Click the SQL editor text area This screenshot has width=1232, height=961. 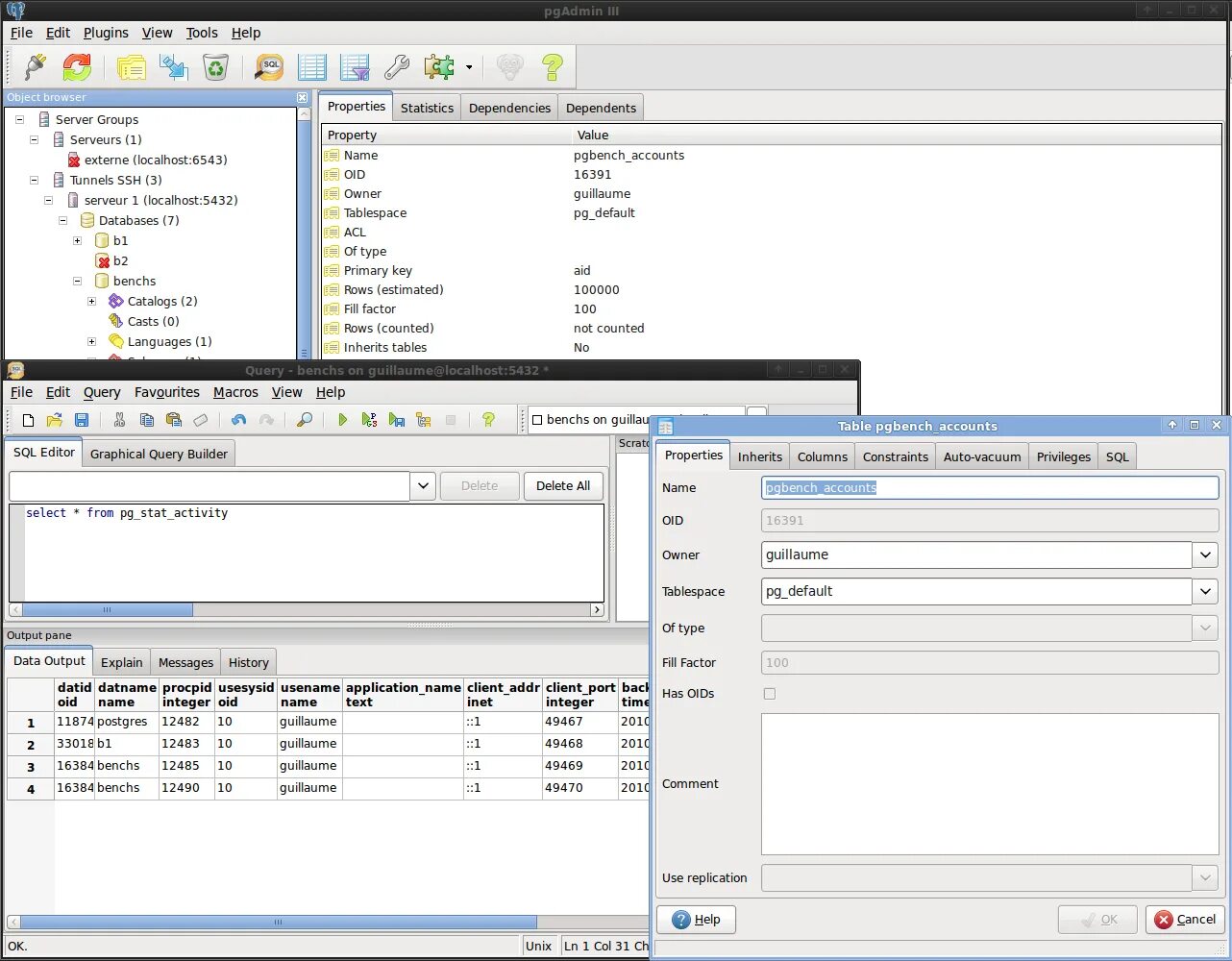pyautogui.click(x=307, y=553)
